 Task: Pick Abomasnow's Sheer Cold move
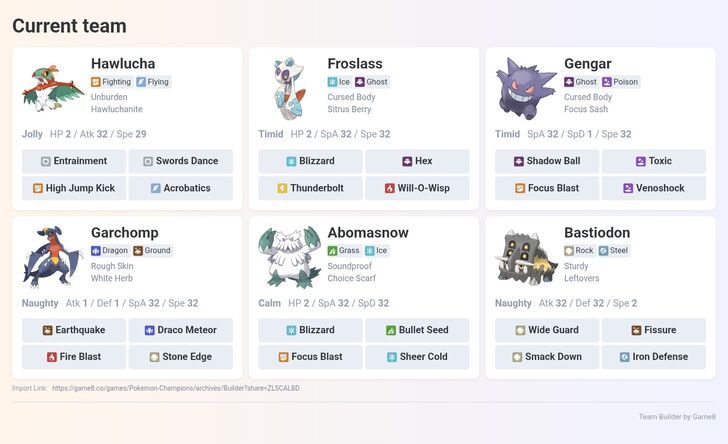click(x=417, y=357)
